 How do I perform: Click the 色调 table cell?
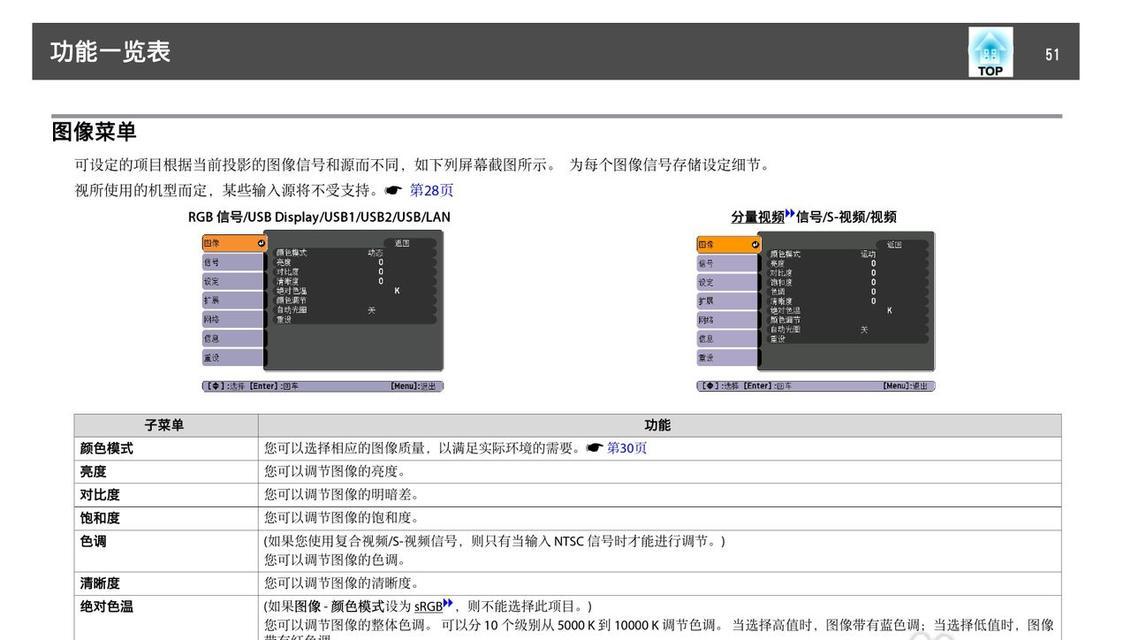point(166,551)
